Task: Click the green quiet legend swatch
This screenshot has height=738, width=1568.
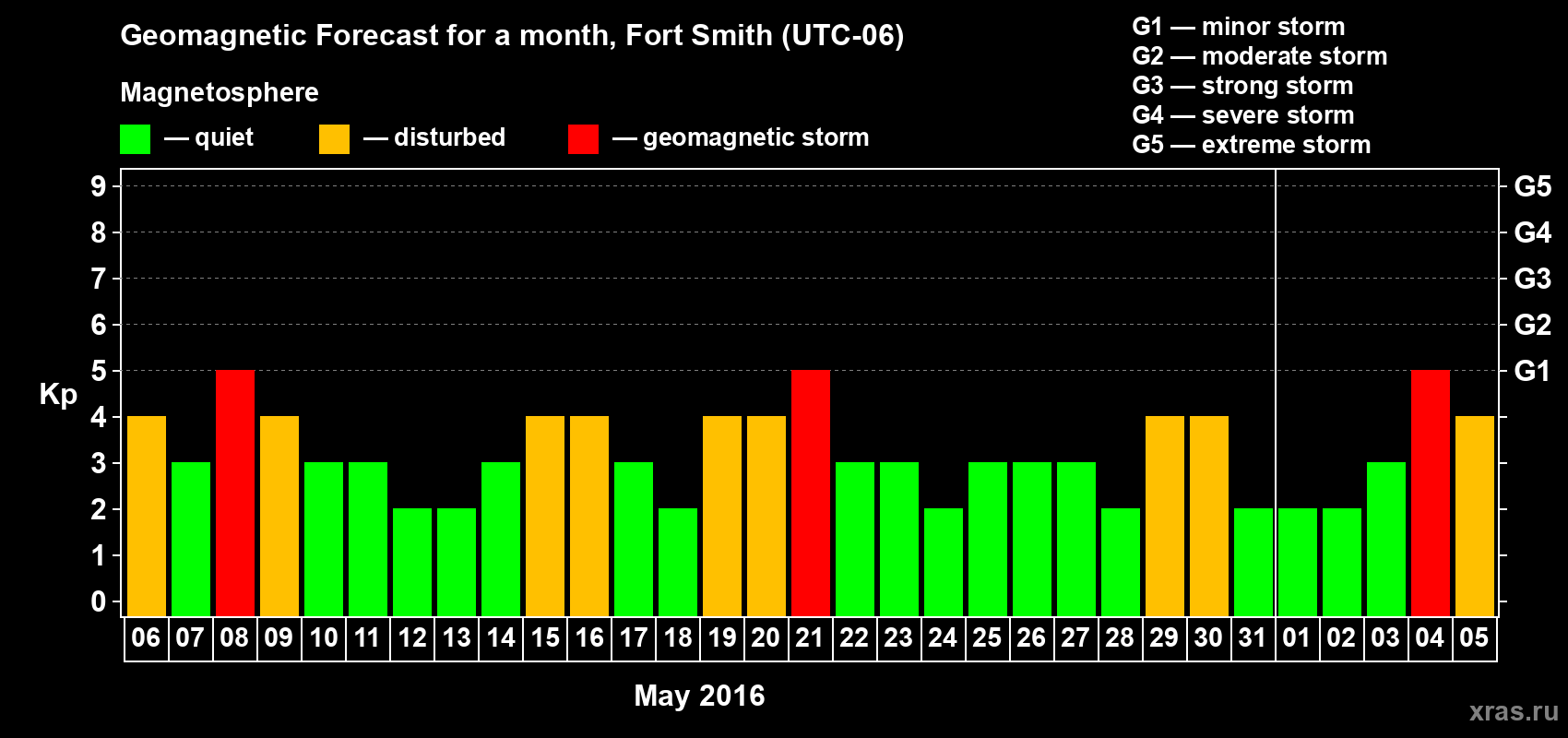Action: click(x=135, y=139)
